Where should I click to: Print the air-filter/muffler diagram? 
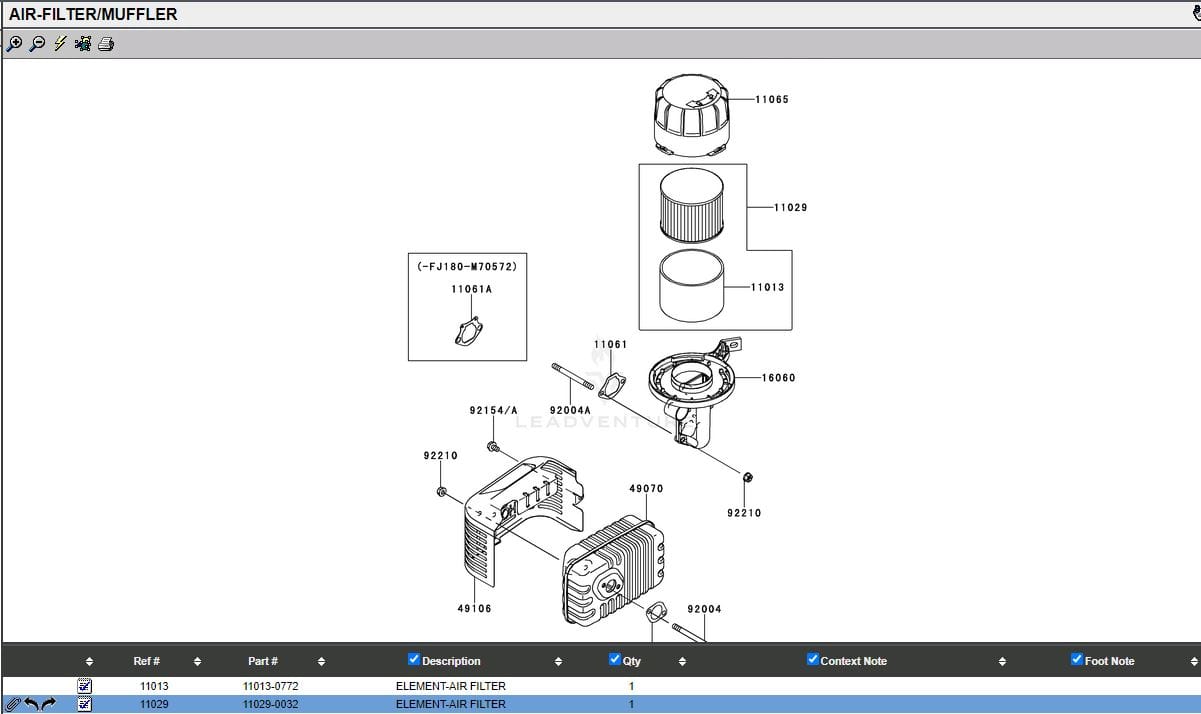[x=106, y=44]
